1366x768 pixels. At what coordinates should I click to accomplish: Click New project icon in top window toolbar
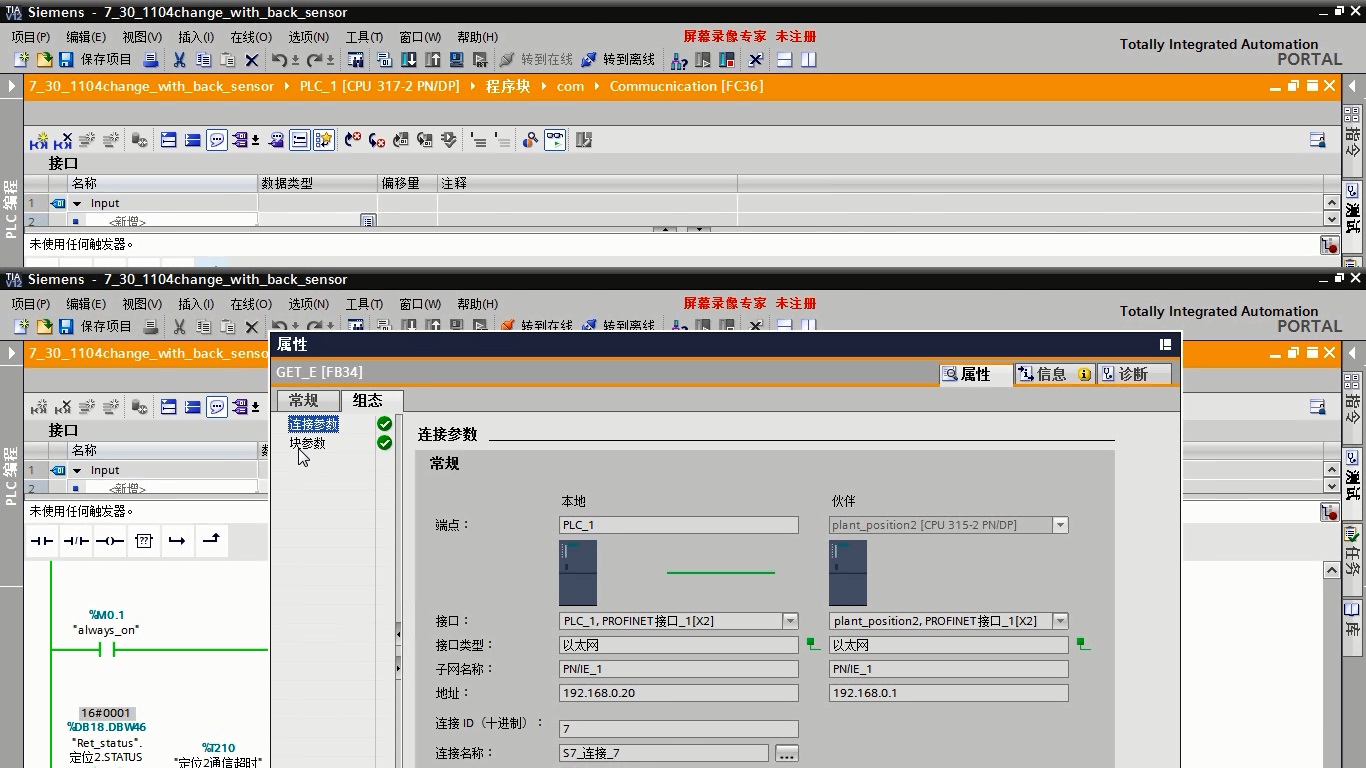click(20, 60)
